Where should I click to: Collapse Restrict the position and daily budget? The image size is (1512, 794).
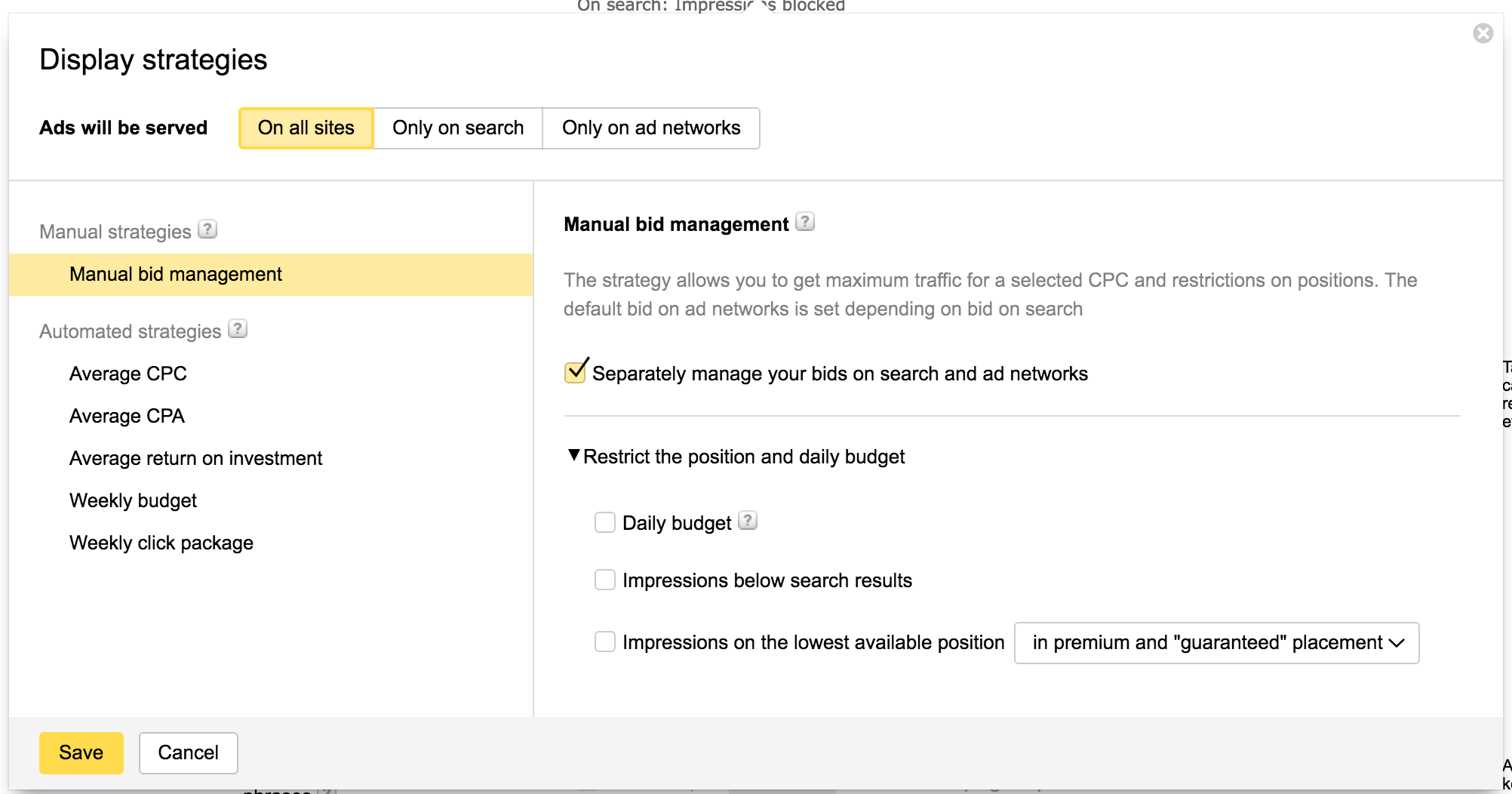click(736, 457)
